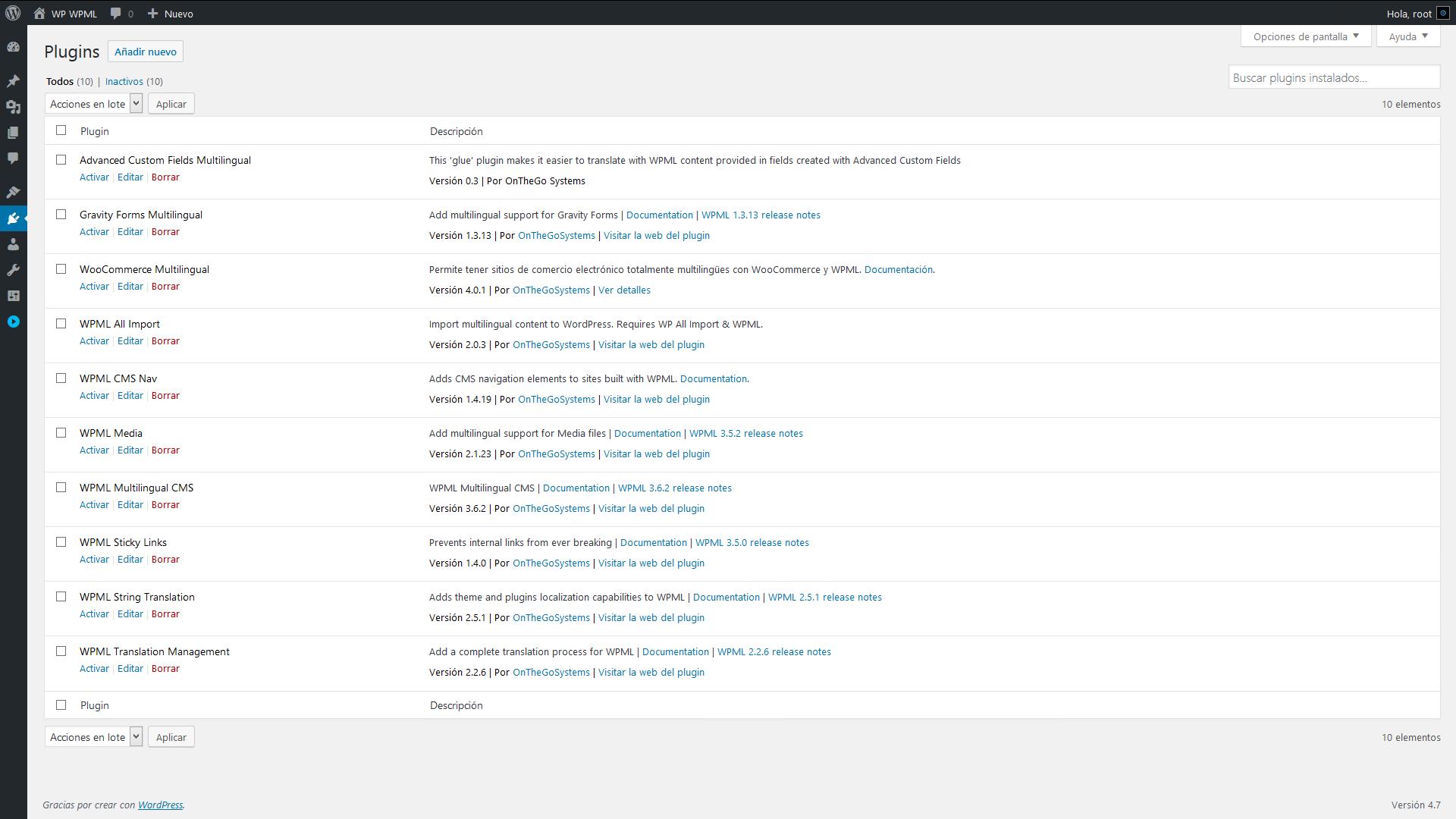Open WPML 2.5.1 release notes link

pyautogui.click(x=825, y=598)
